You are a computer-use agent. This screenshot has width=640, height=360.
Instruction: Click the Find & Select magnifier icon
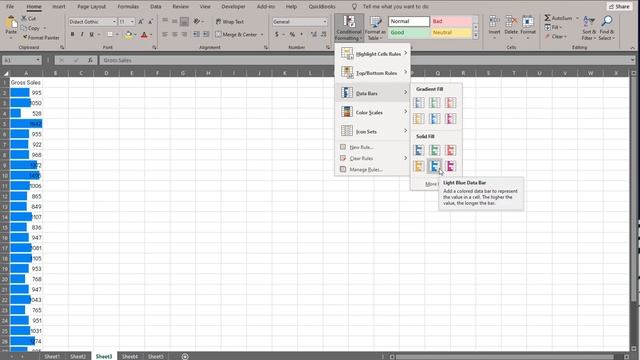607,21
